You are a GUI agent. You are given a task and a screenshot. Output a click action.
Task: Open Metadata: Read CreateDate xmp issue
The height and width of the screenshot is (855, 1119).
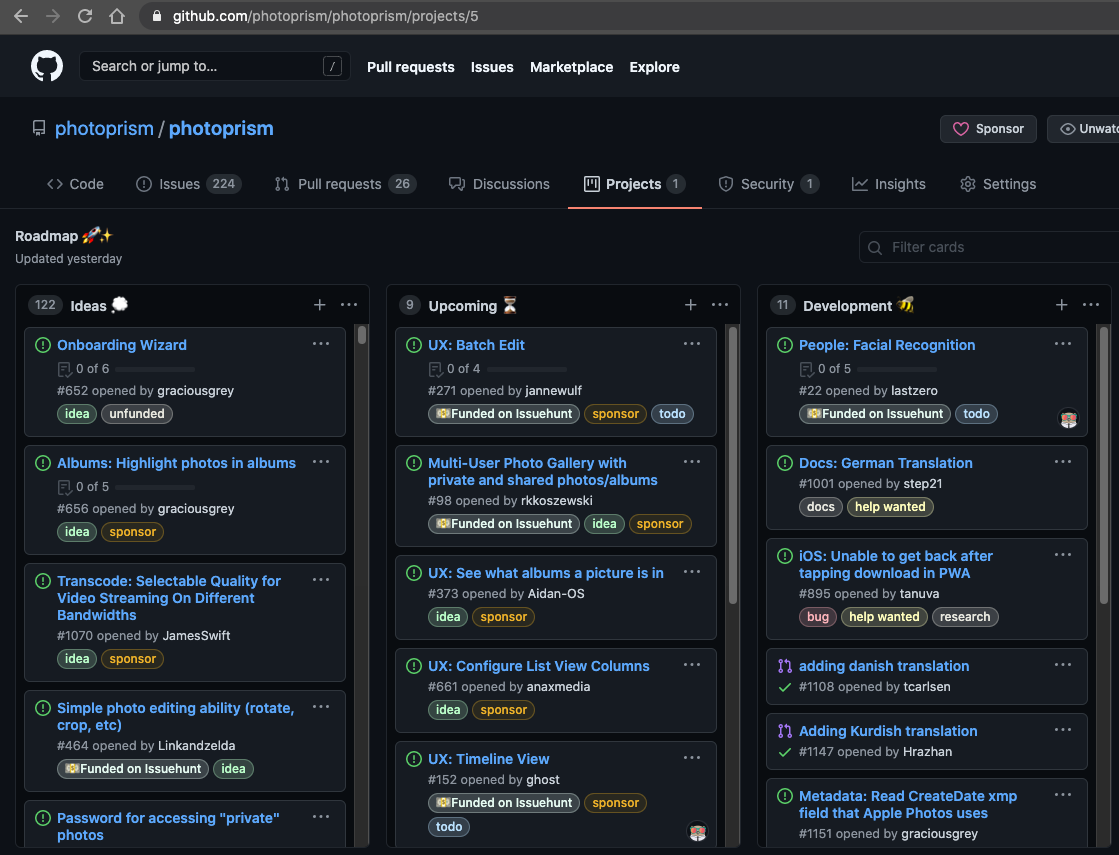[x=908, y=804]
